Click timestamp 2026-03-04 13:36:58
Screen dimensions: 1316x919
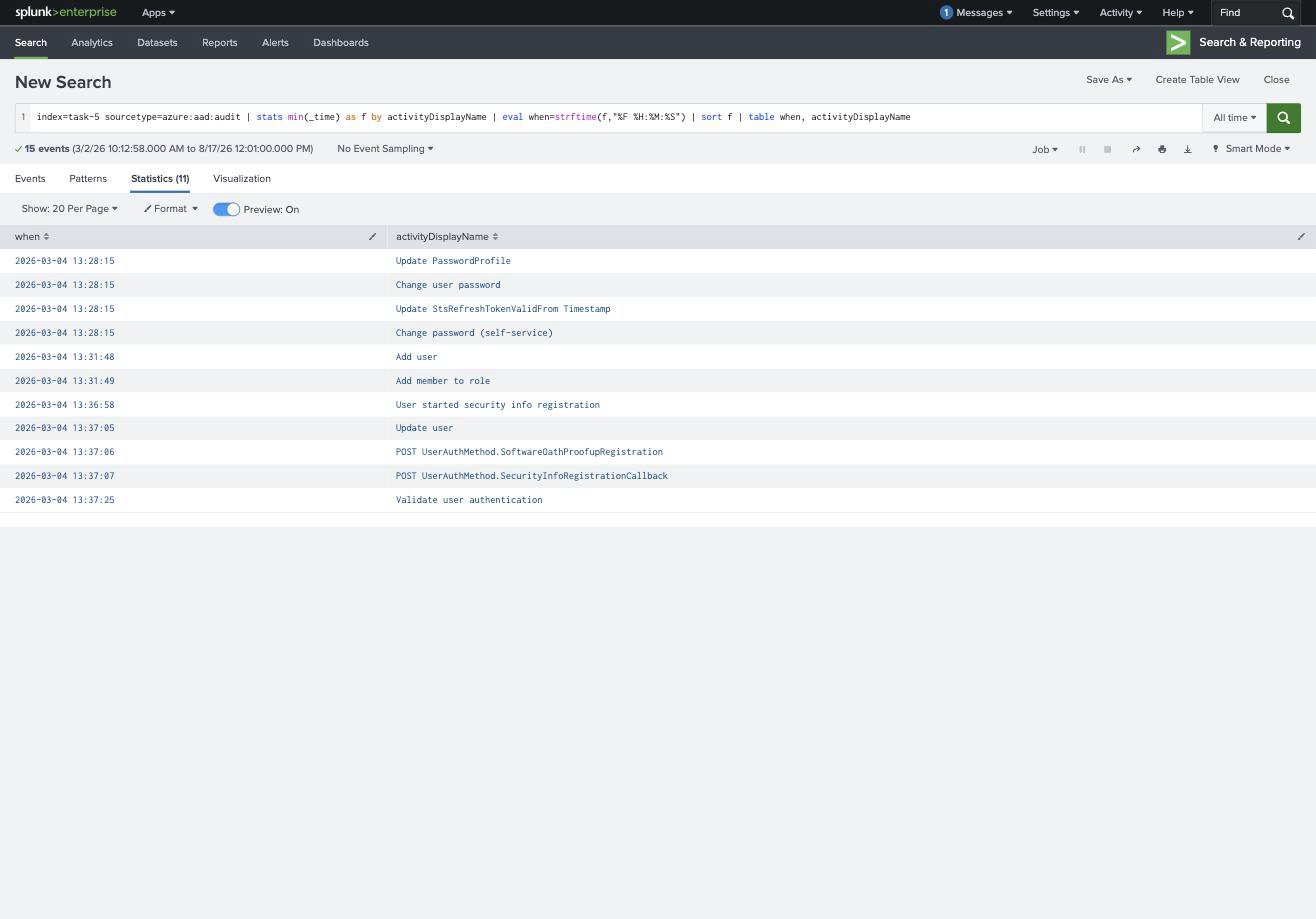[65, 405]
